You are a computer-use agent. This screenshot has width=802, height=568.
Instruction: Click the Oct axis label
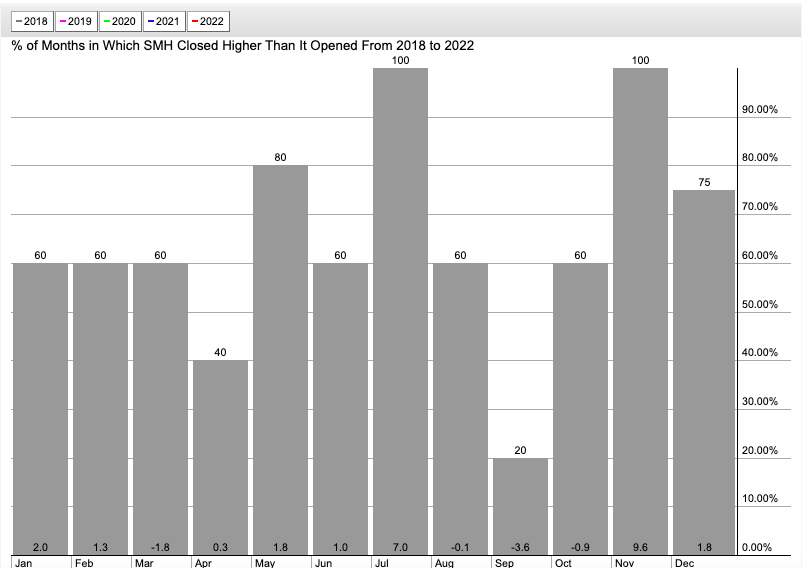pyautogui.click(x=563, y=563)
